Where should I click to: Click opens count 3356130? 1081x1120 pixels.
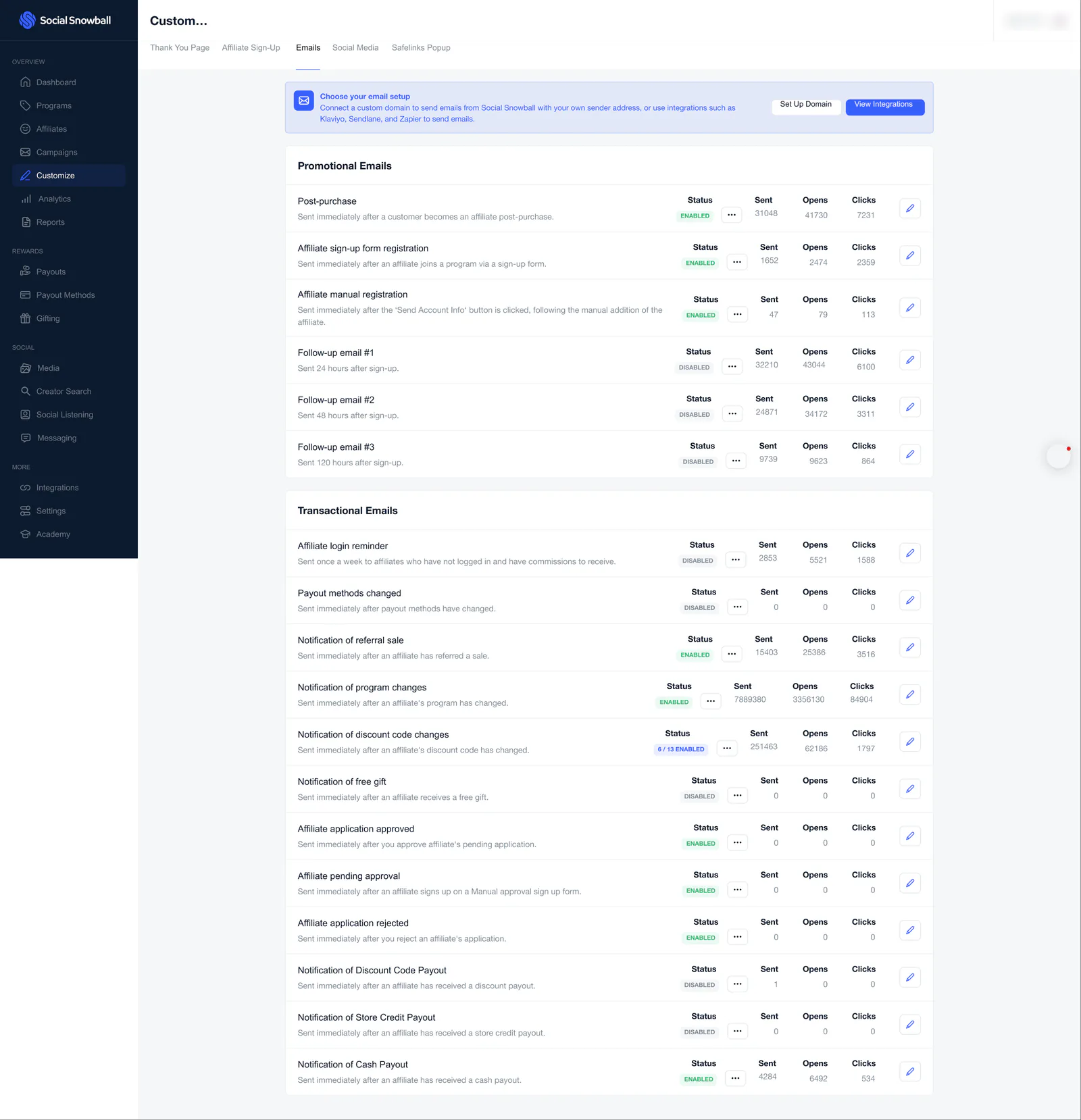808,700
